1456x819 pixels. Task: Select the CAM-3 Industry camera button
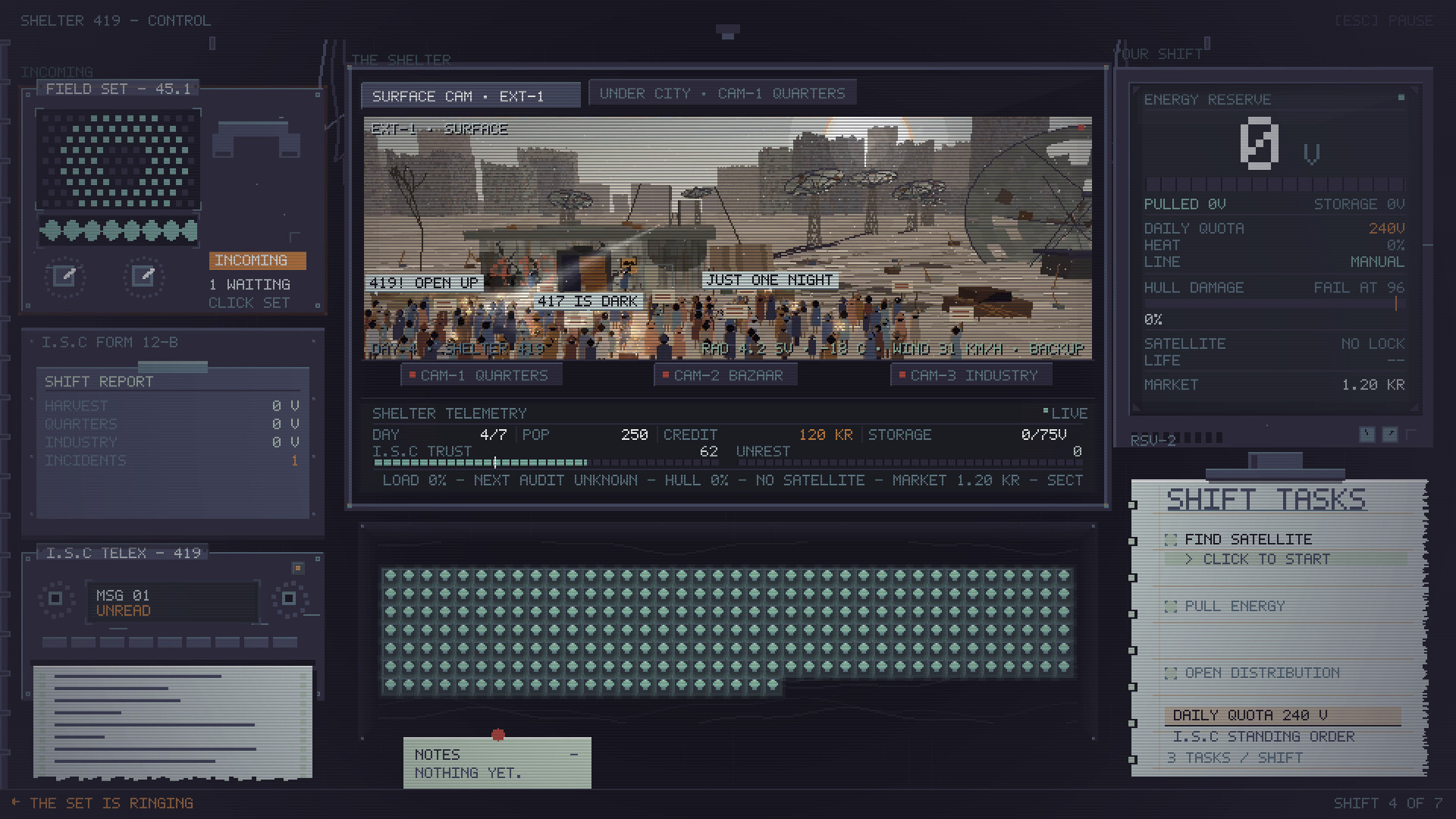(x=971, y=375)
